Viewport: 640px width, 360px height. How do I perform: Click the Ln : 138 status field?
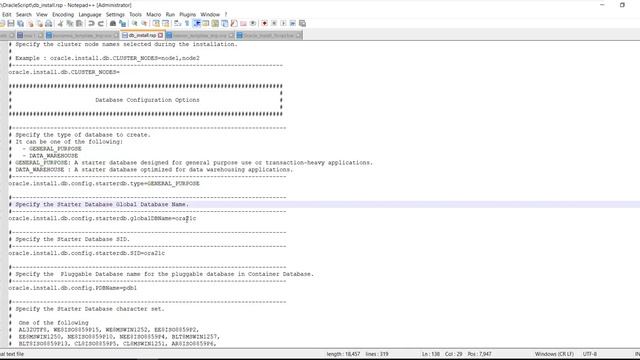click(431, 354)
